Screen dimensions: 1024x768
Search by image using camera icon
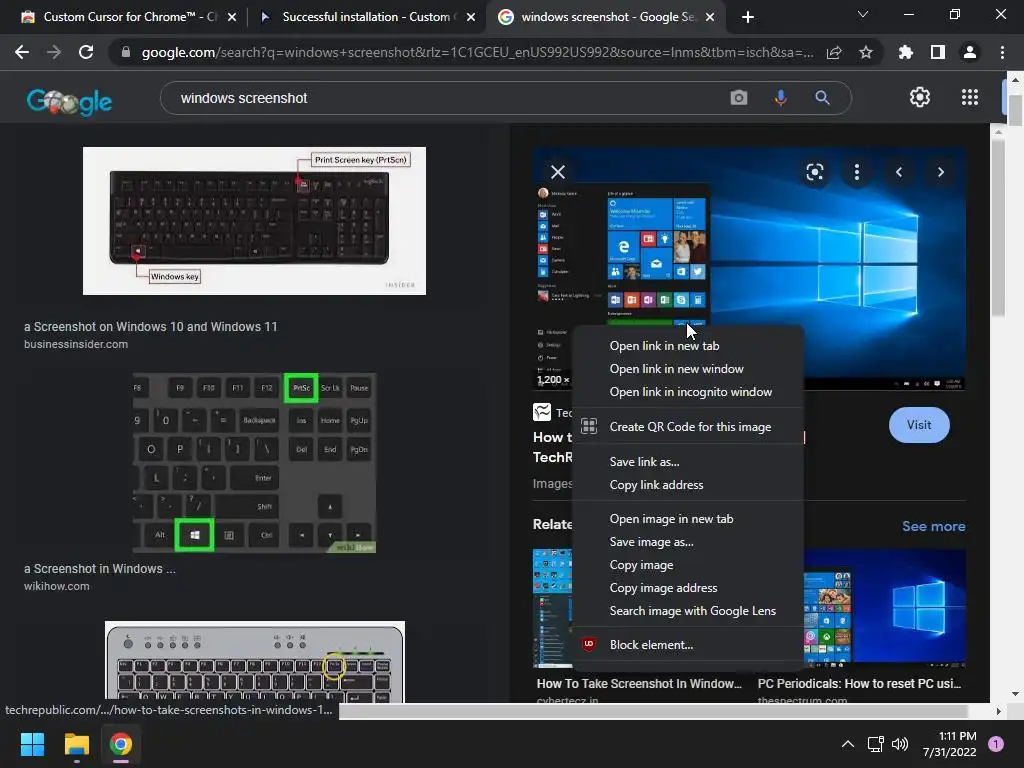(x=739, y=98)
